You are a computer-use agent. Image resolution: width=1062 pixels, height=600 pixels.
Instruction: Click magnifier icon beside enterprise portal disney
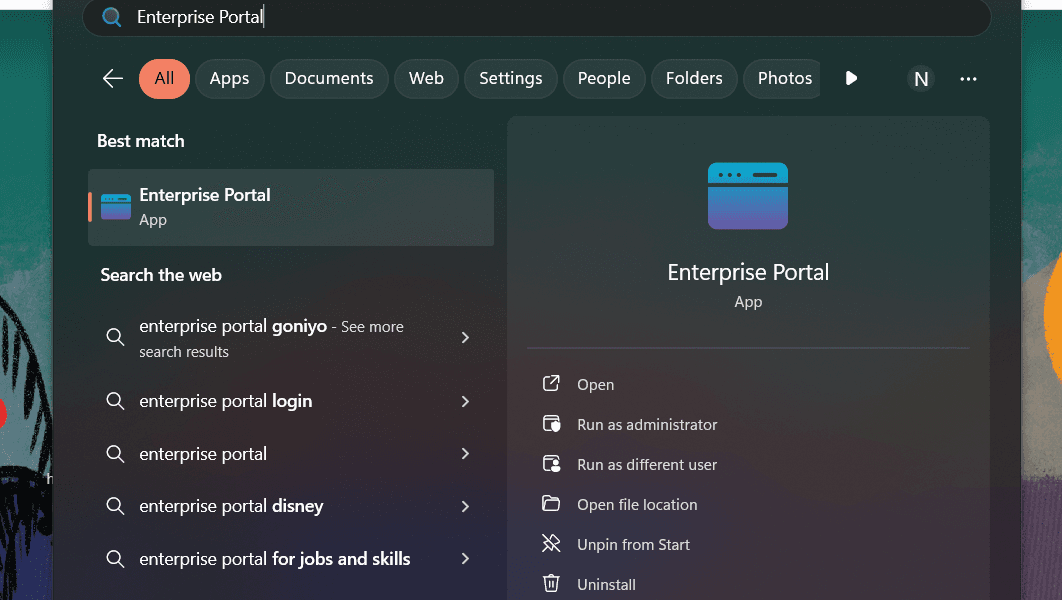115,506
